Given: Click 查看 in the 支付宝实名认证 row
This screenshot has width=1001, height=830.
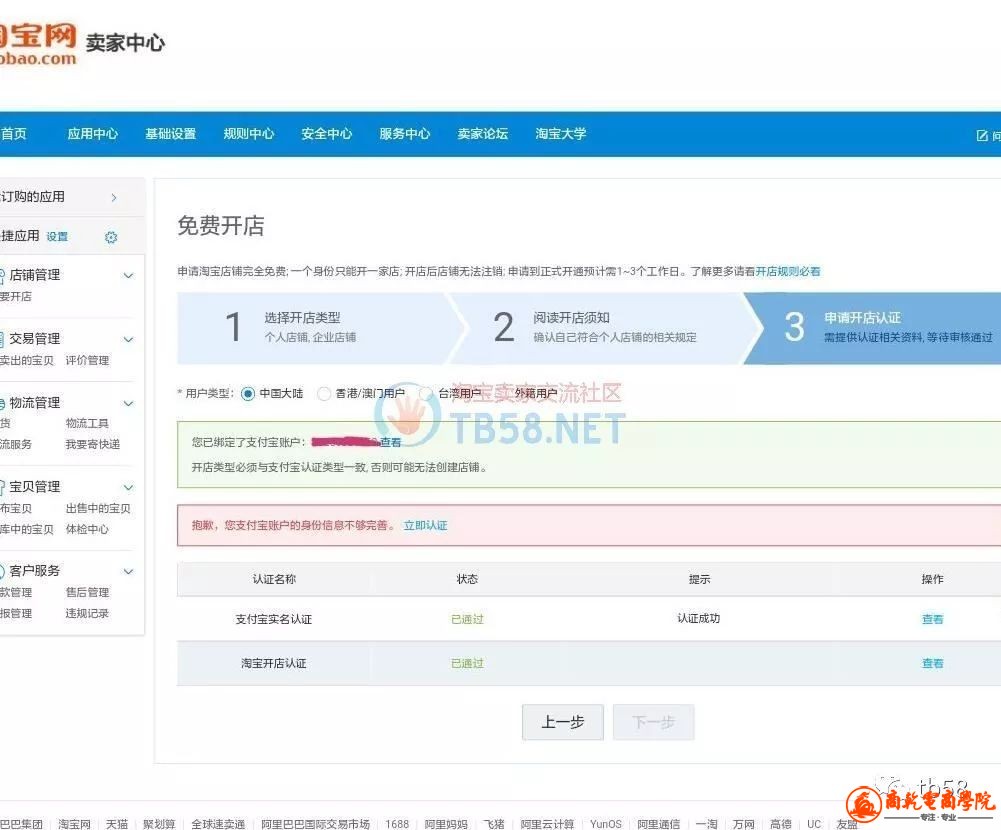Looking at the screenshot, I should tap(932, 619).
